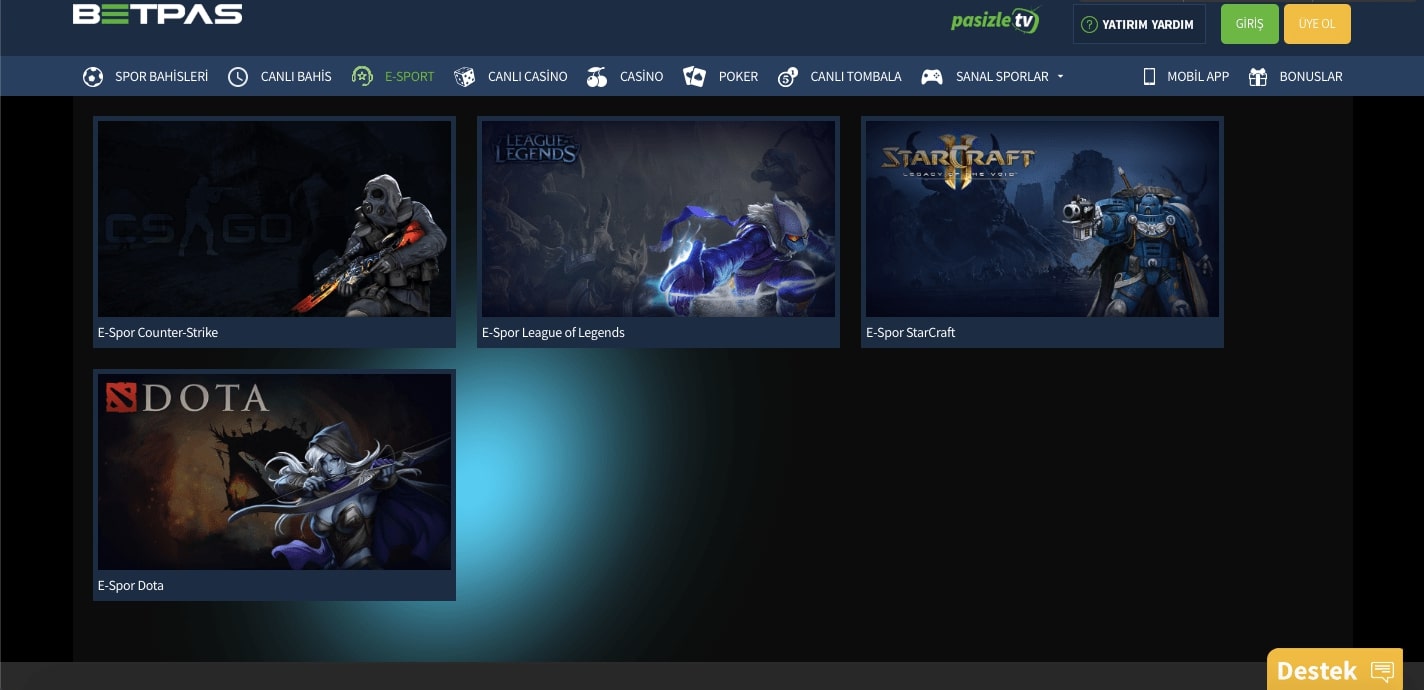Click the E-Spor StarCraft caption
This screenshot has height=690, width=1424.
pyautogui.click(x=911, y=333)
